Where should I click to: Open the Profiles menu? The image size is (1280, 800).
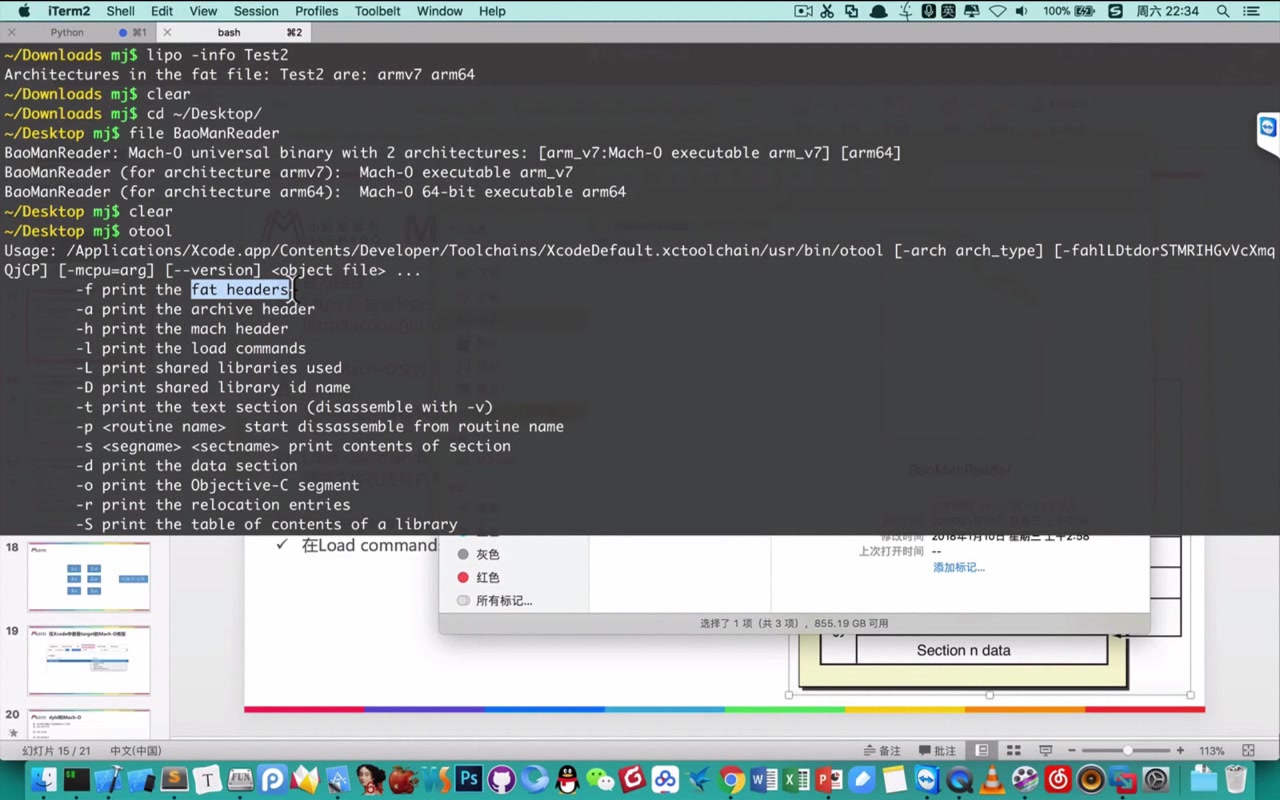click(316, 11)
